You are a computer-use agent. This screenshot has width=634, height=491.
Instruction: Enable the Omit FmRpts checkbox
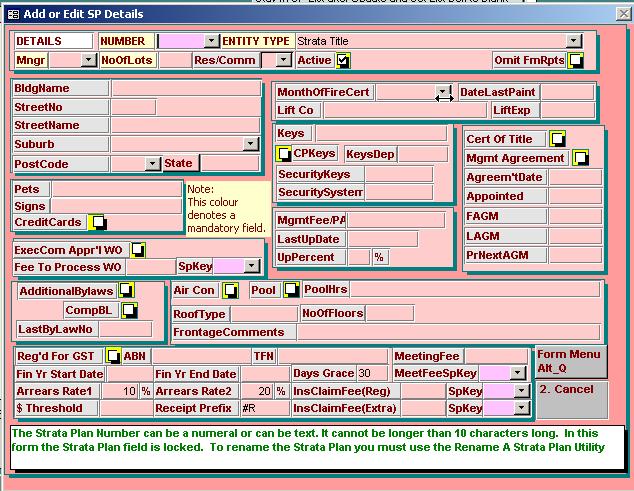tap(576, 61)
